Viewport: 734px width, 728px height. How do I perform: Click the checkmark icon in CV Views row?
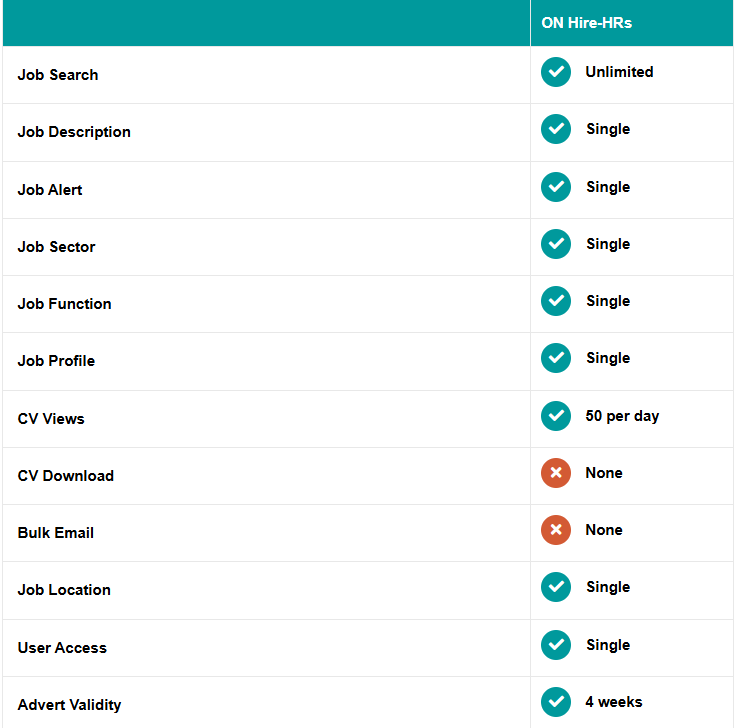point(556,416)
